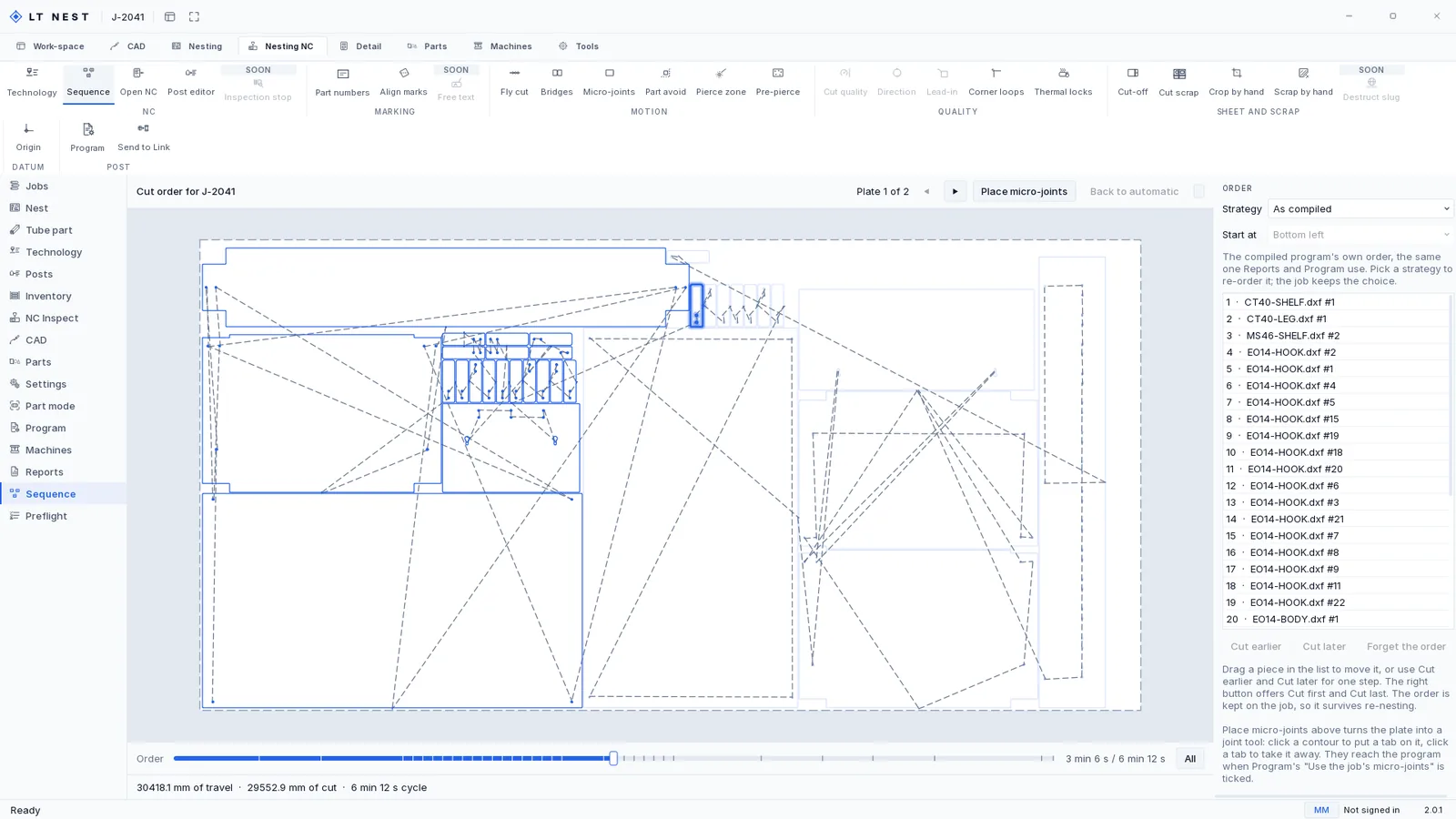This screenshot has height=819, width=1456.
Task: Toggle MM units in status bar
Action: [x=1321, y=810]
